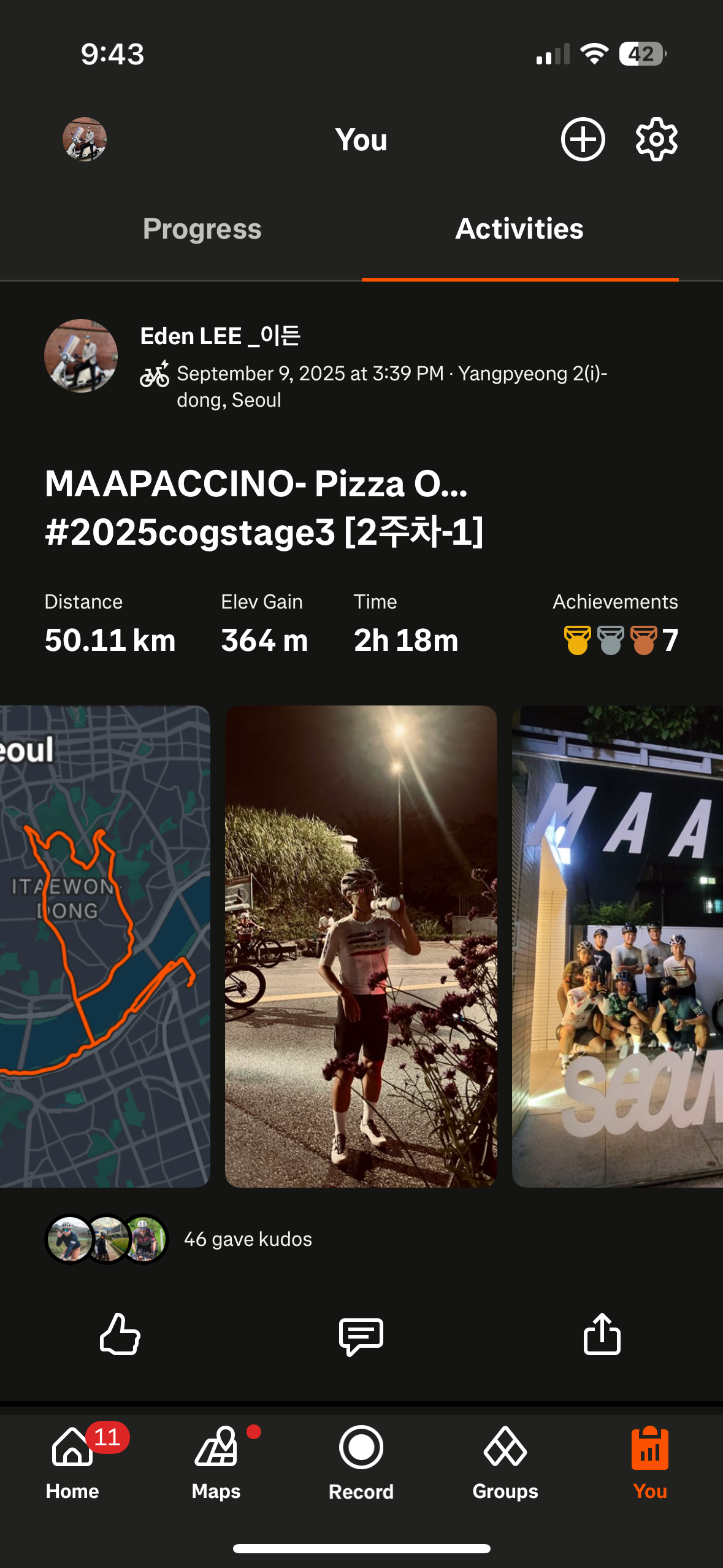Start recording with the Record button
Viewport: 723px width, 1568px height.
pos(361,1463)
